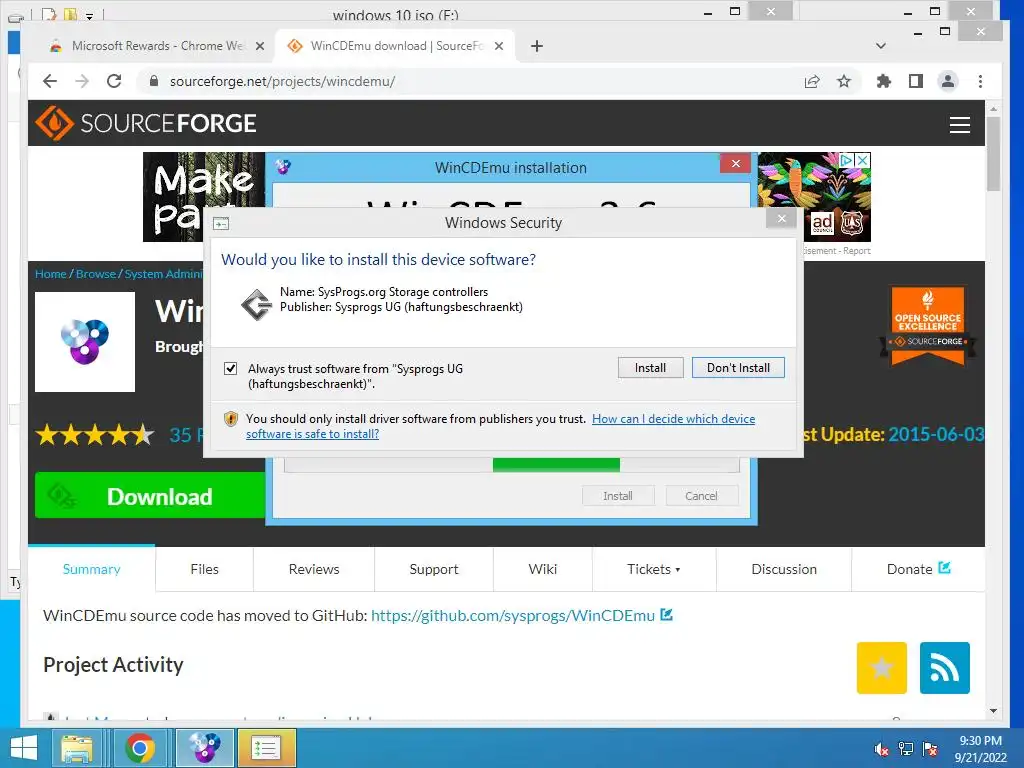Click the Action Center flag icon
Viewport: 1024px width, 768px height.
click(930, 749)
